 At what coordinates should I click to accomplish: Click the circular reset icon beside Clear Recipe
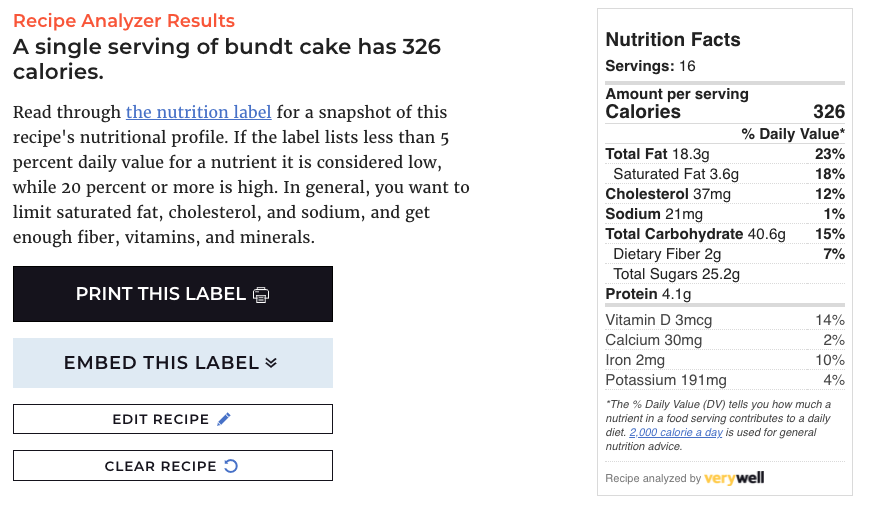tap(231, 466)
